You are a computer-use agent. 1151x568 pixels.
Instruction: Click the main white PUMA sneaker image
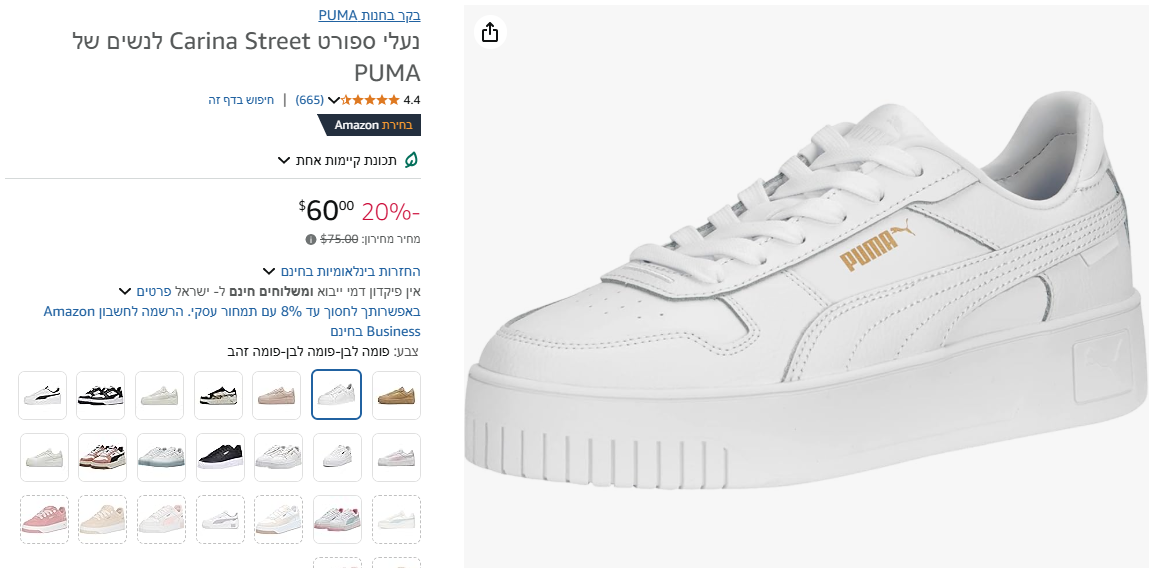click(x=805, y=300)
